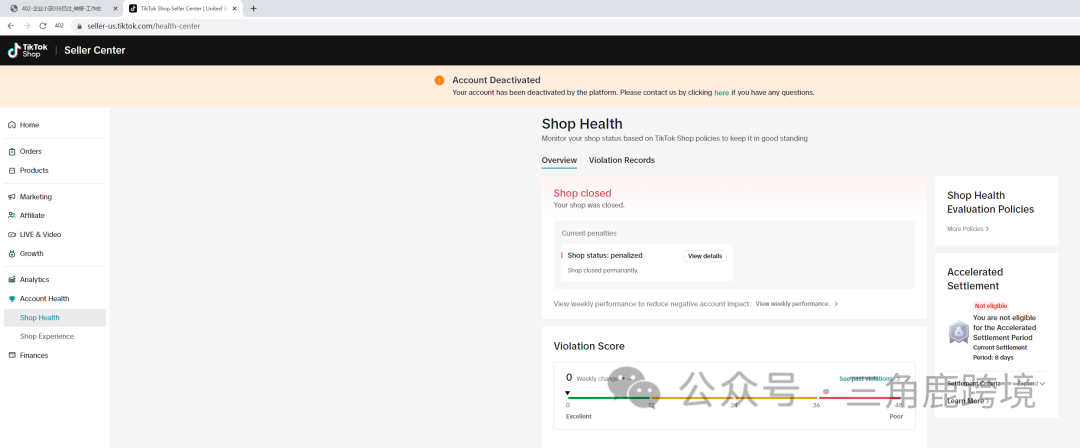Screen dimensions: 1080x448
Task: Click the 'here' contact link in banner
Action: click(721, 92)
